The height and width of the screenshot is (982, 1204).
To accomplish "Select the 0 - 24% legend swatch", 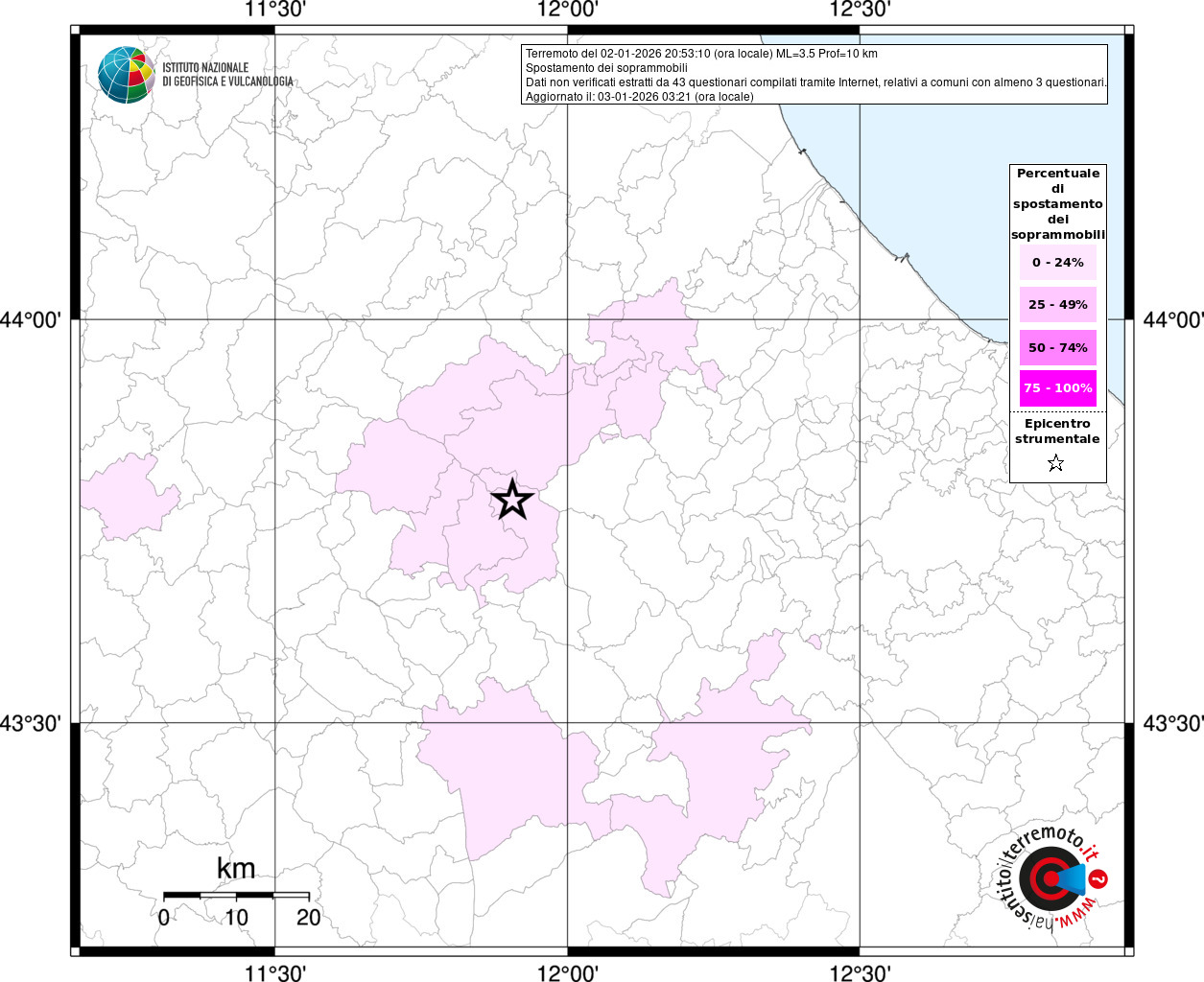I will tap(1058, 262).
